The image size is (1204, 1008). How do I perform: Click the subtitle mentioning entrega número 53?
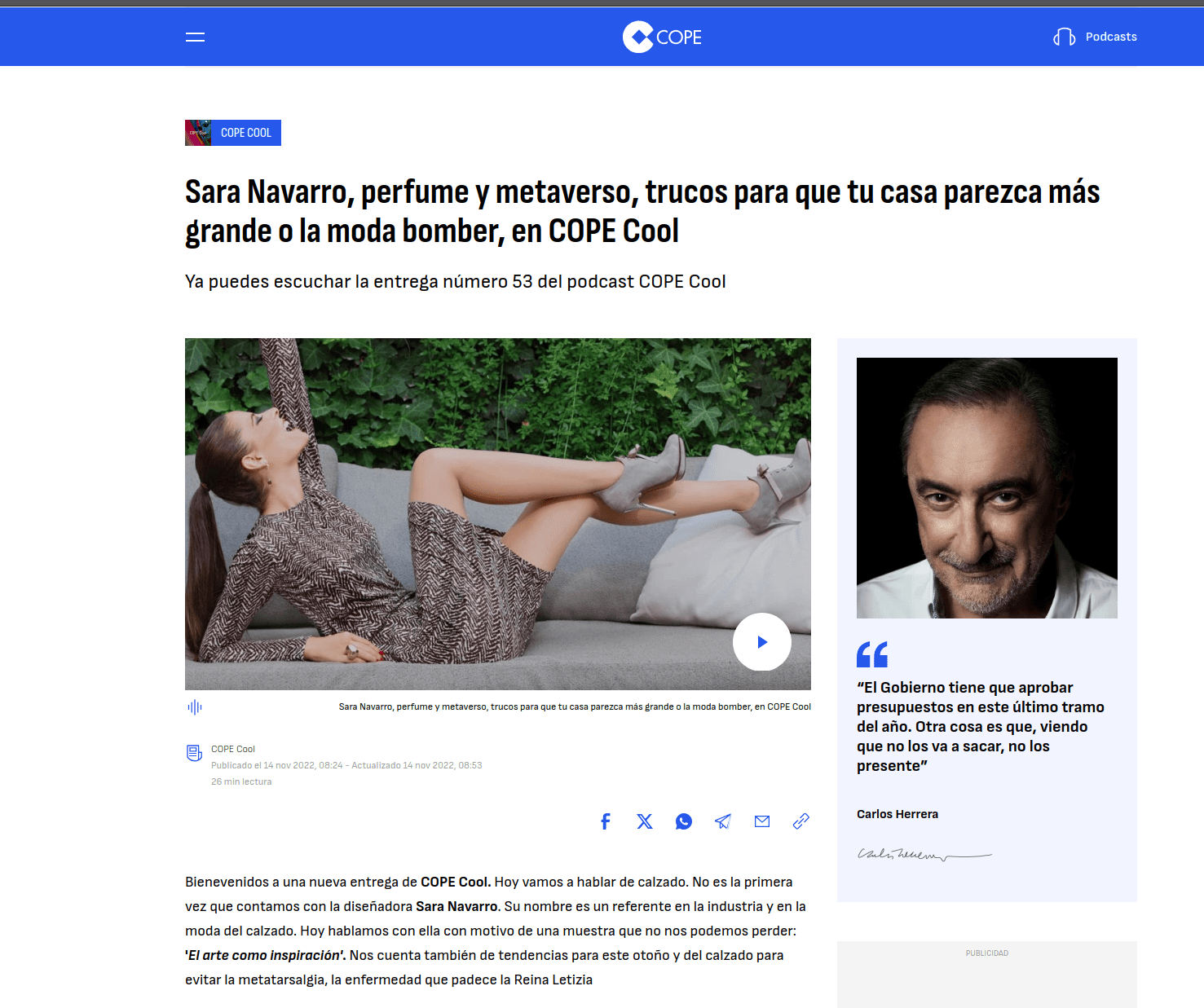click(x=456, y=282)
